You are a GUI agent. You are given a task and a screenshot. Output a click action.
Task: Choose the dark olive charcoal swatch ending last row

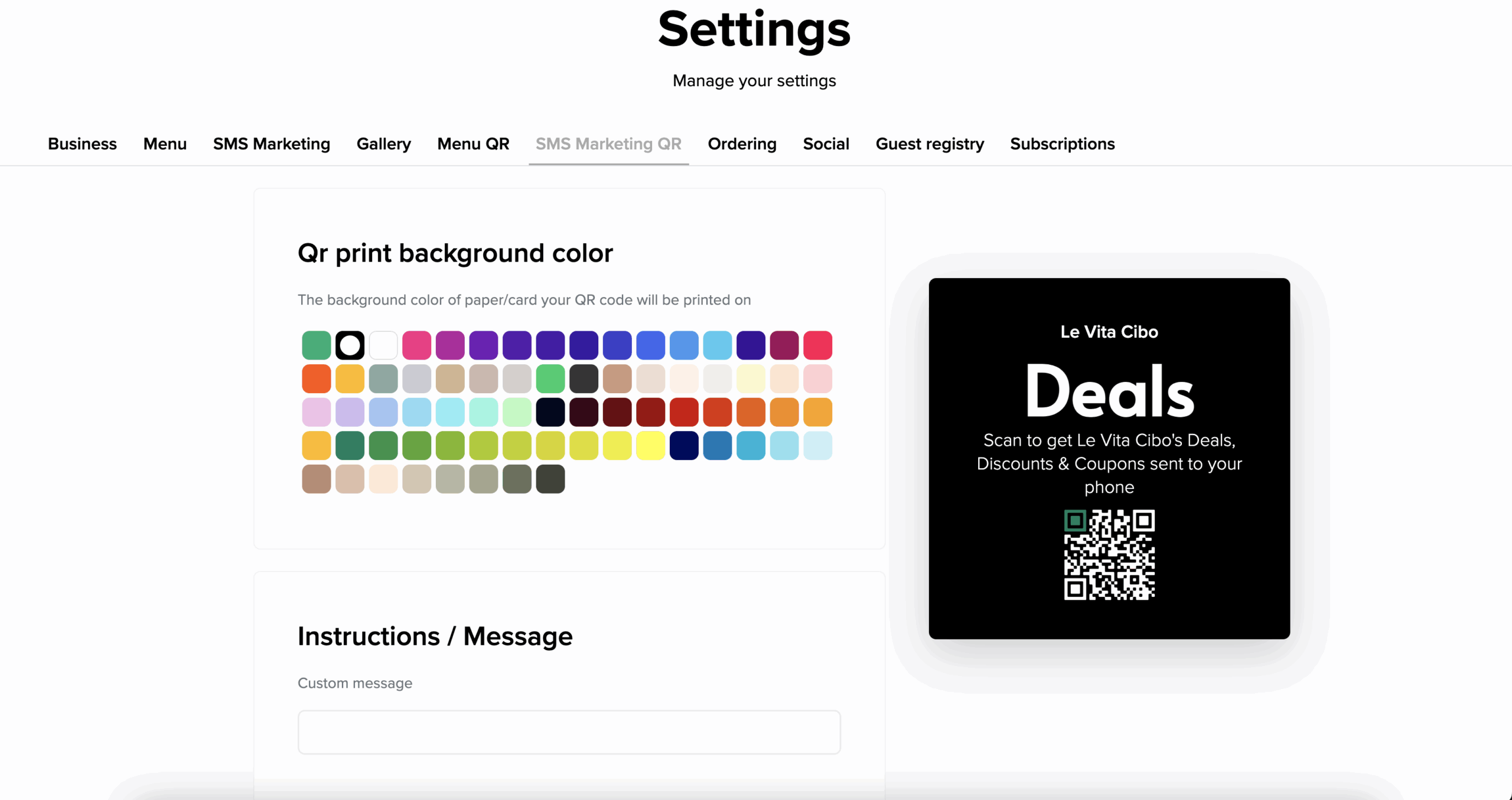pos(550,479)
